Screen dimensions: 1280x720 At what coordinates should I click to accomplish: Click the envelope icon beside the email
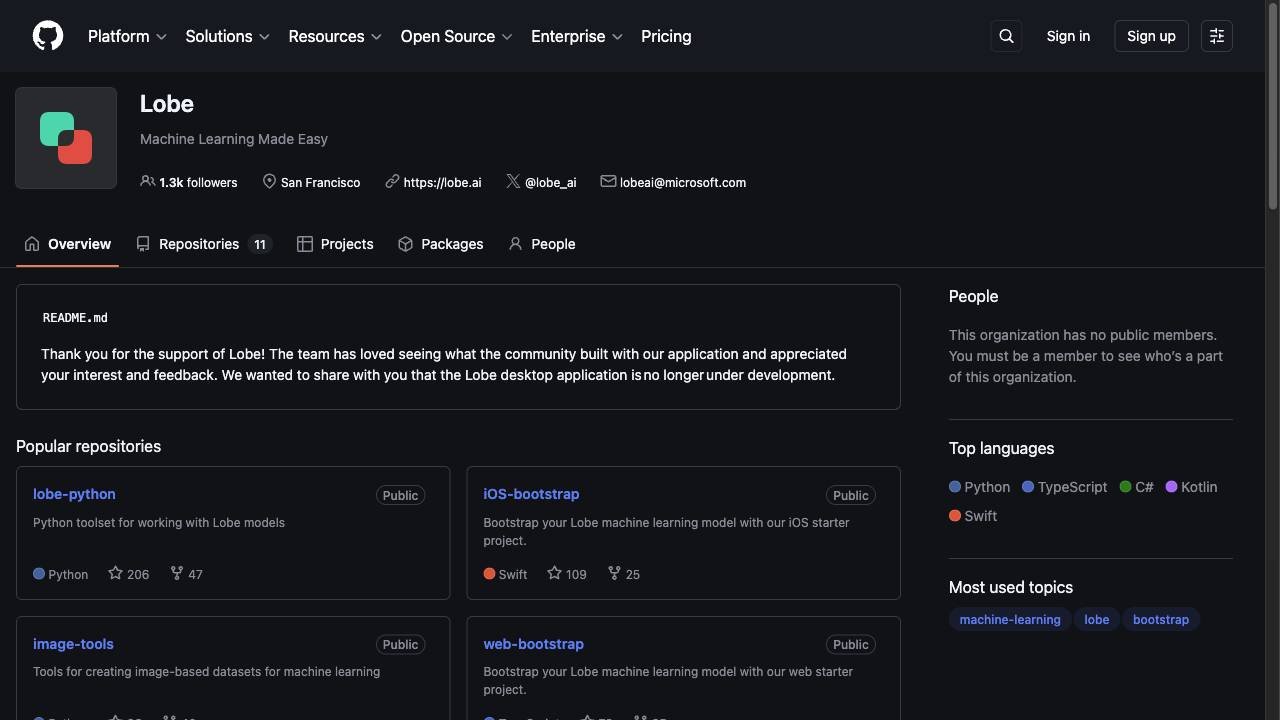[x=608, y=181]
